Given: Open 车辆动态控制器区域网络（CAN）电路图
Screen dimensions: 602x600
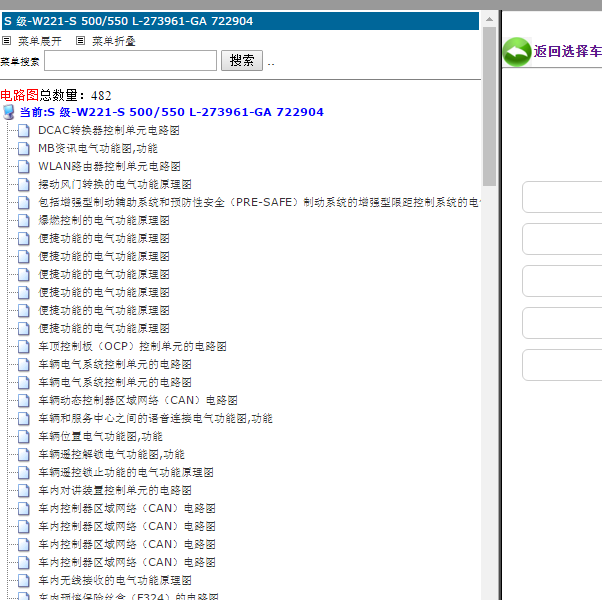Looking at the screenshot, I should pyautogui.click(x=138, y=400).
